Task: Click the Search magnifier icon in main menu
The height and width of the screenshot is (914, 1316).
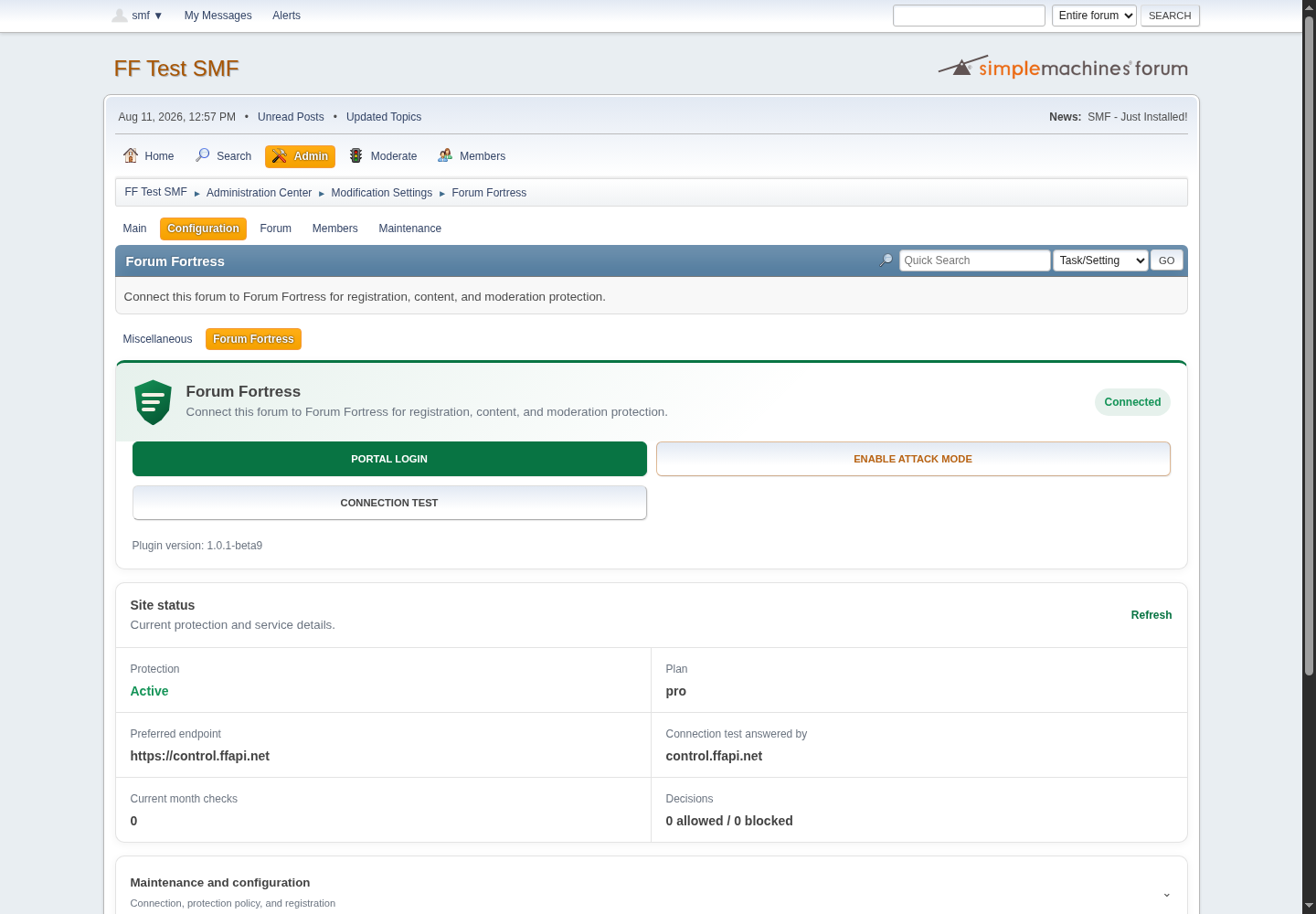Action: 203,155
